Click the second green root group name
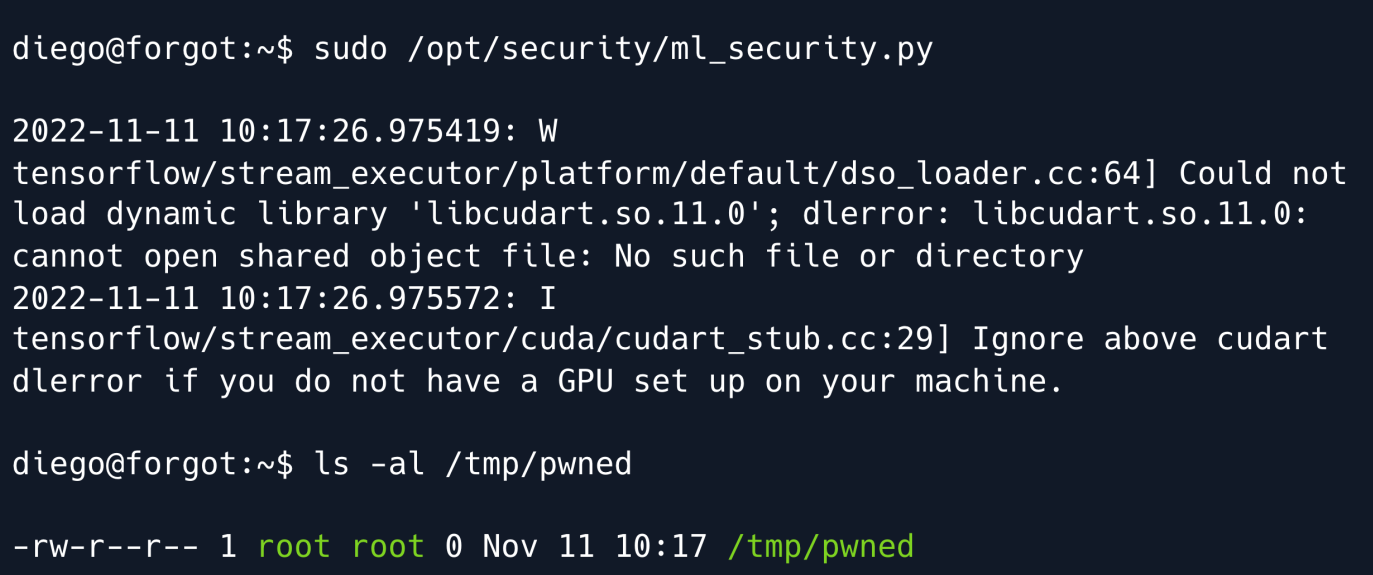 [388, 547]
